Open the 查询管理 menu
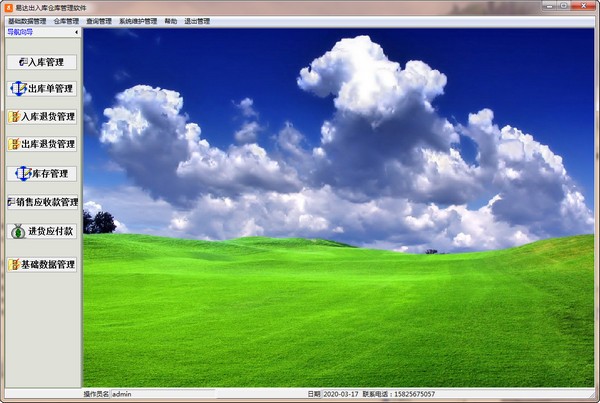 [x=99, y=21]
